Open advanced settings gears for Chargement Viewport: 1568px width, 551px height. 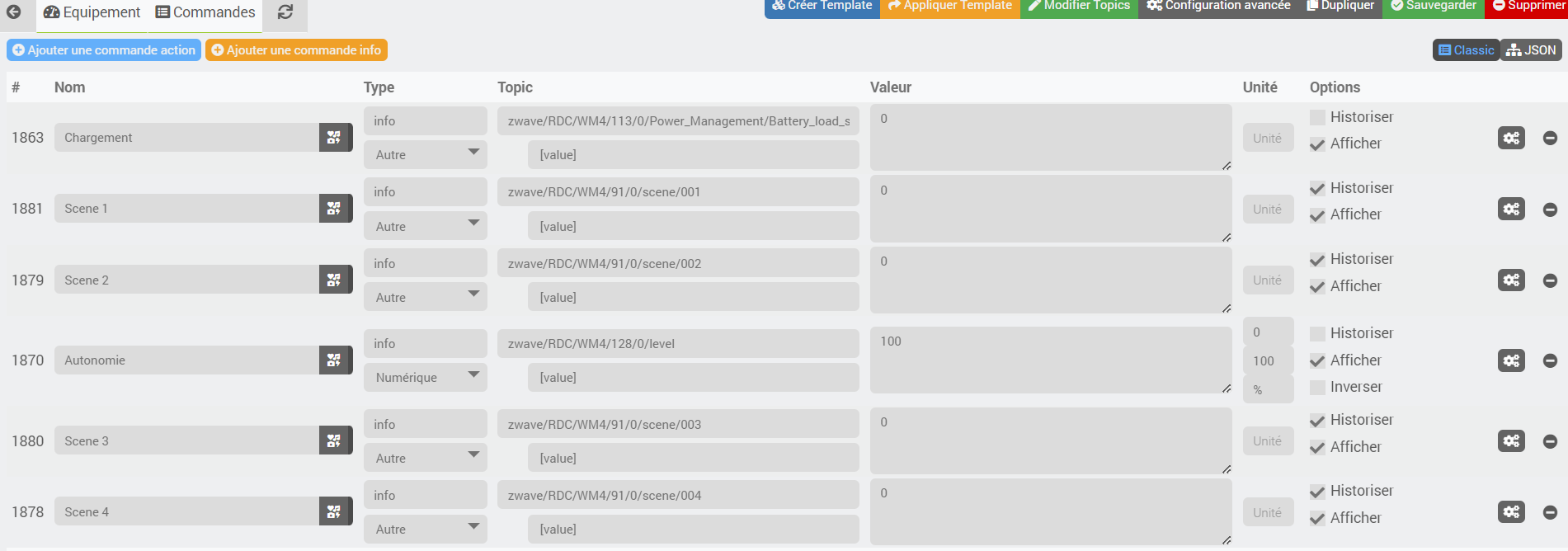[x=1511, y=138]
